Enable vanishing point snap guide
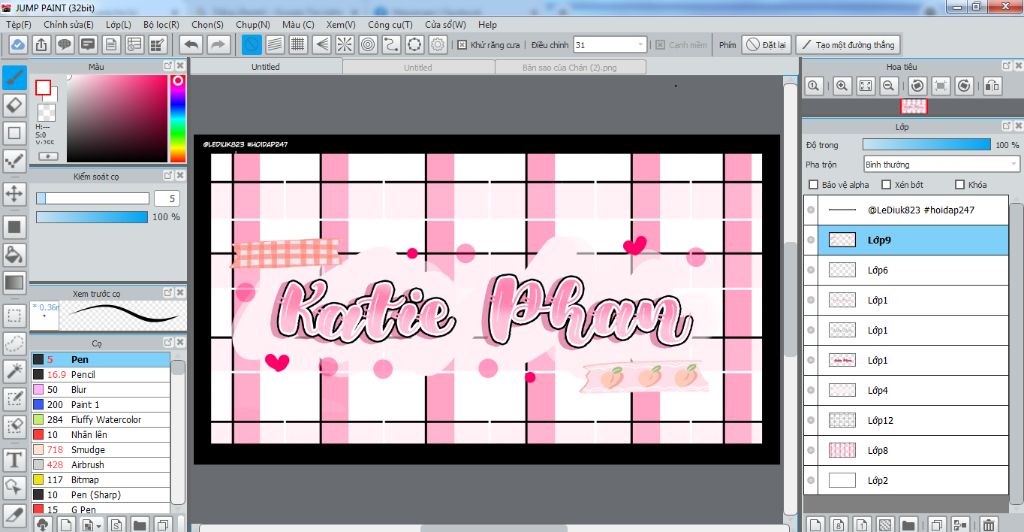The width and height of the screenshot is (1024, 532). click(x=321, y=44)
